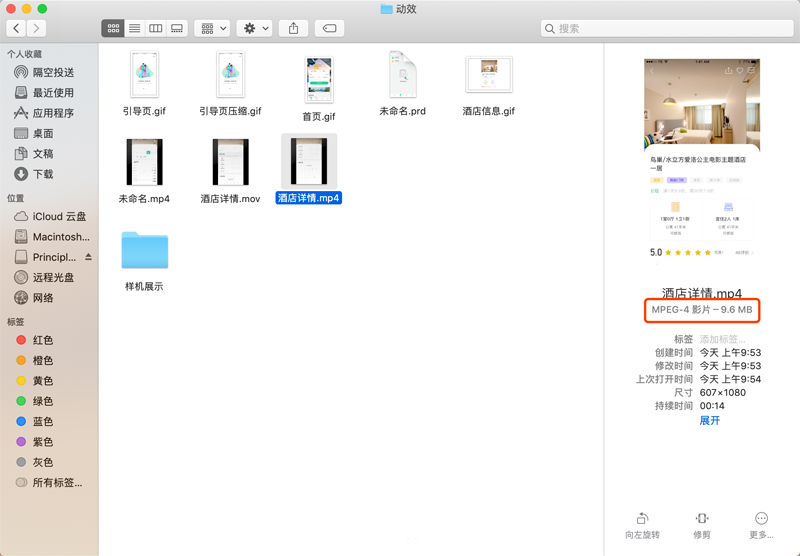Click the preview image in the preview pane
This screenshot has width=800, height=556.
(702, 164)
